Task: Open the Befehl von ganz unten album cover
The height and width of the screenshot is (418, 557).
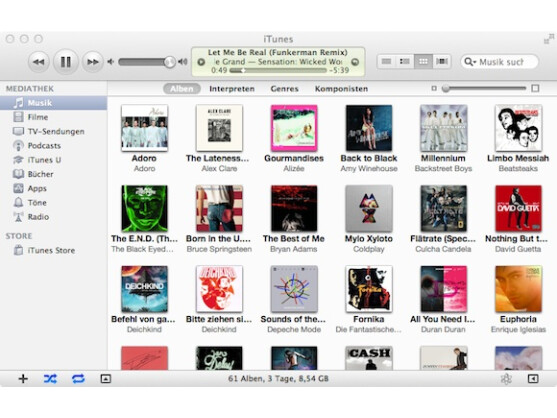Action: pyautogui.click(x=145, y=289)
